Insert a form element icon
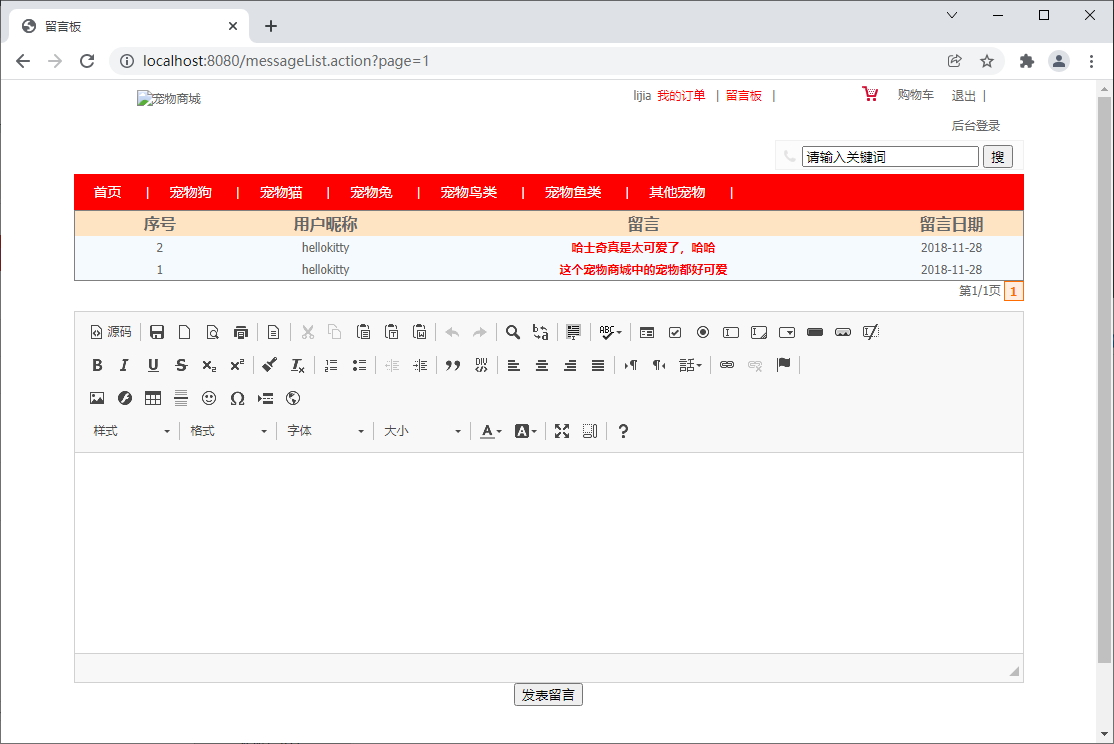Screen dimensions: 1114x744 [x=647, y=332]
